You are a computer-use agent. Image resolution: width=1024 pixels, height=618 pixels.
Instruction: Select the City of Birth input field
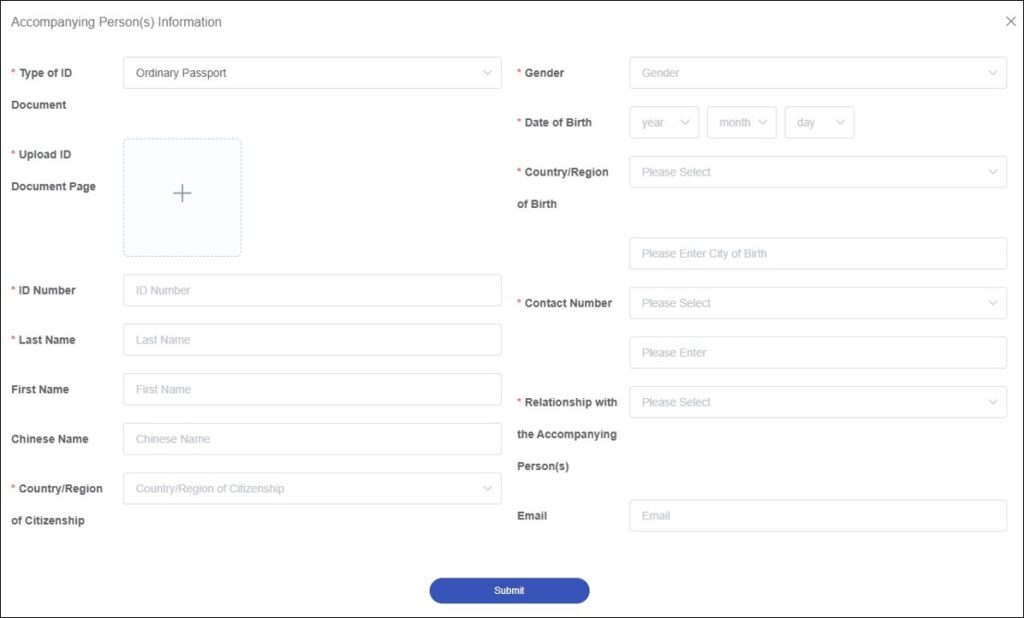817,253
